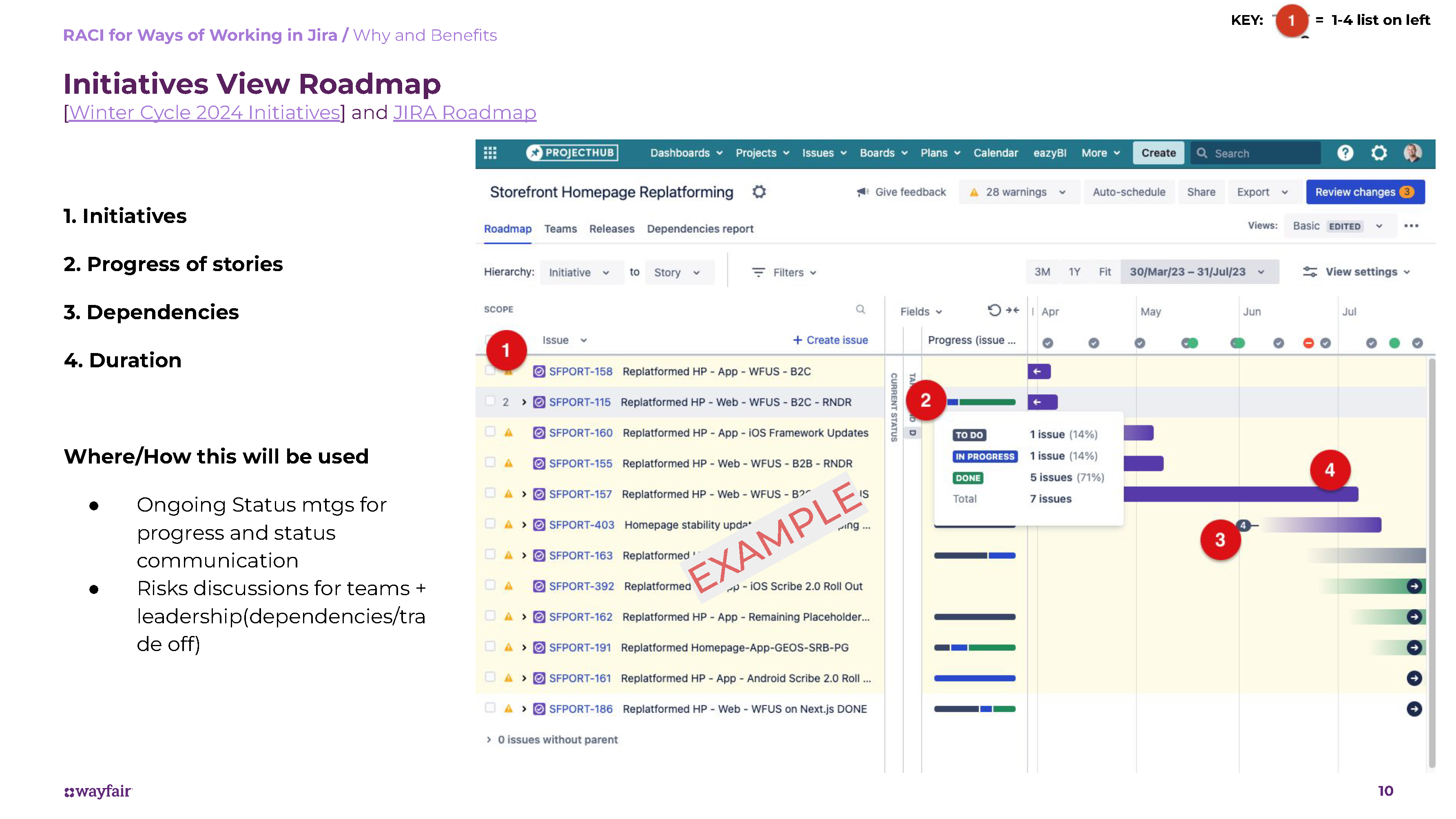Click the vertical scrollbar of the roadmap
Screen dimensions: 1456x819
coord(1432,563)
